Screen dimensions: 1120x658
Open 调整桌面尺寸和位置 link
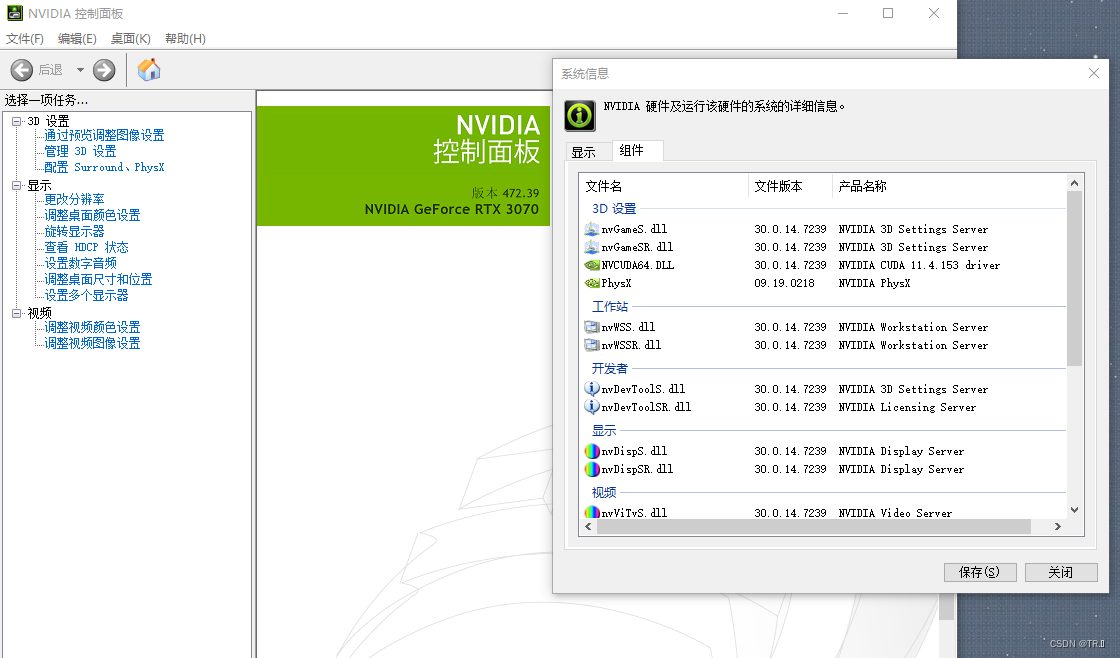tap(99, 279)
